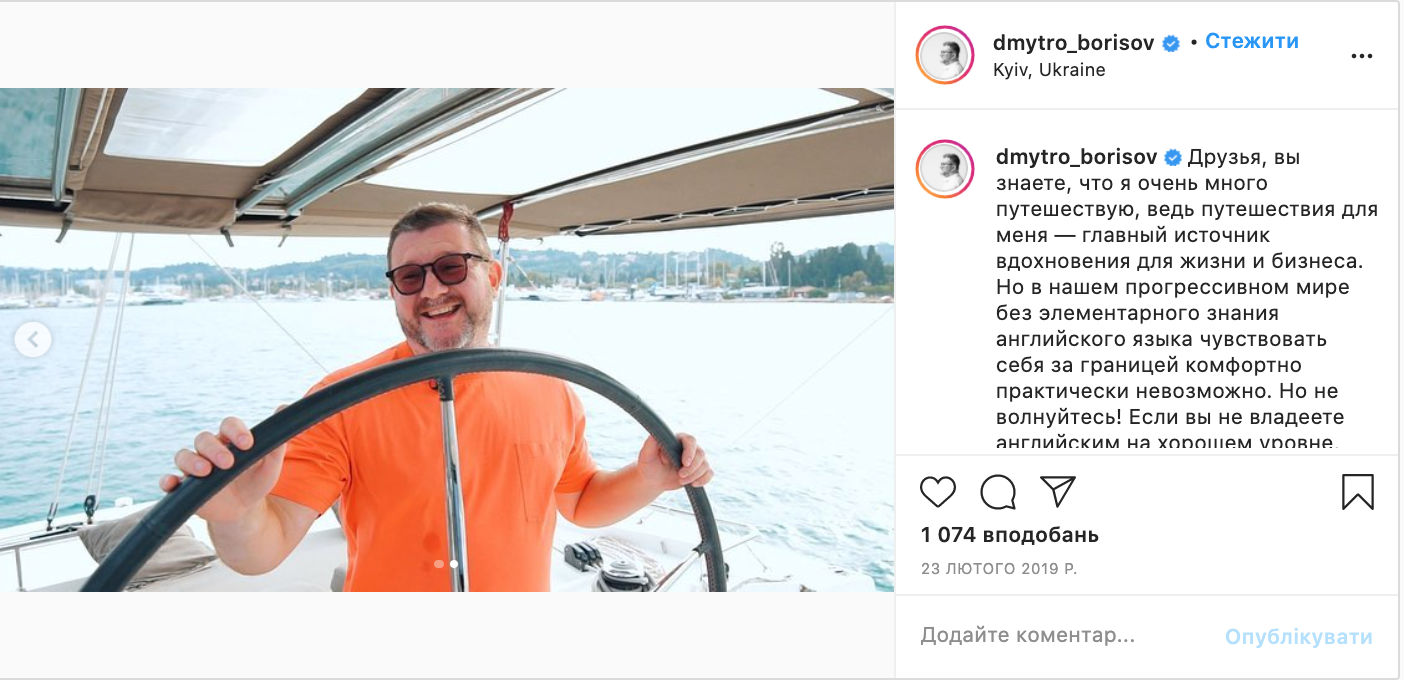Open the Kyiv, Ukraine location link
Screen dimensions: 1404x680
point(1049,71)
